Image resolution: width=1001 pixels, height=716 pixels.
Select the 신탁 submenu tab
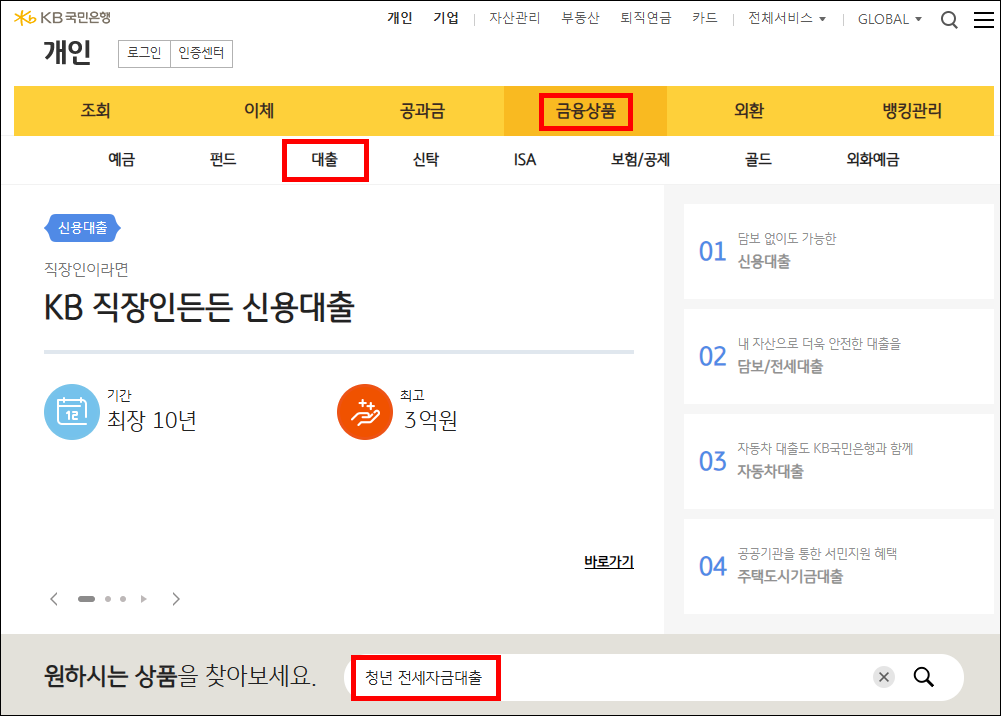pos(426,160)
